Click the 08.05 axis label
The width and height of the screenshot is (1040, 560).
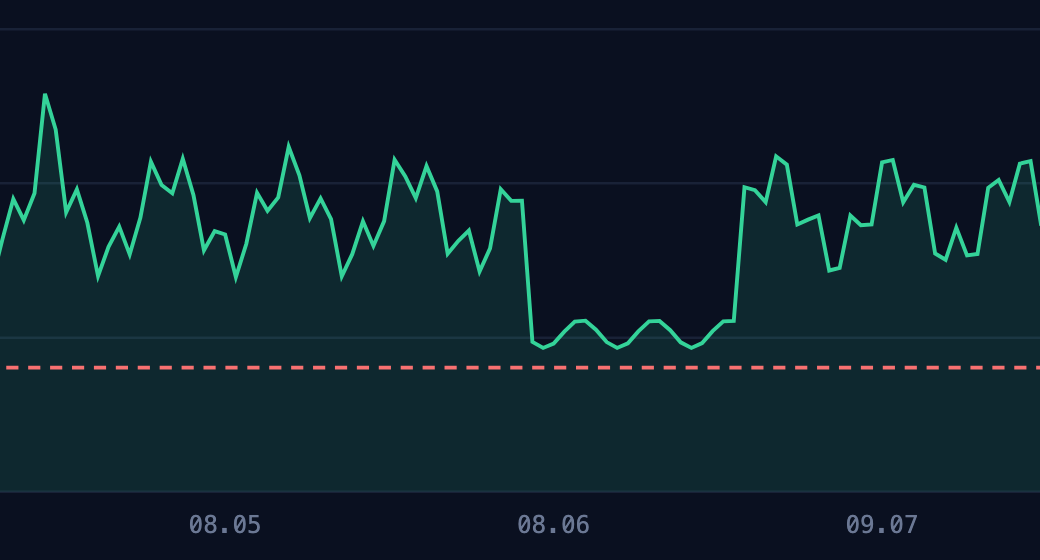(x=225, y=525)
